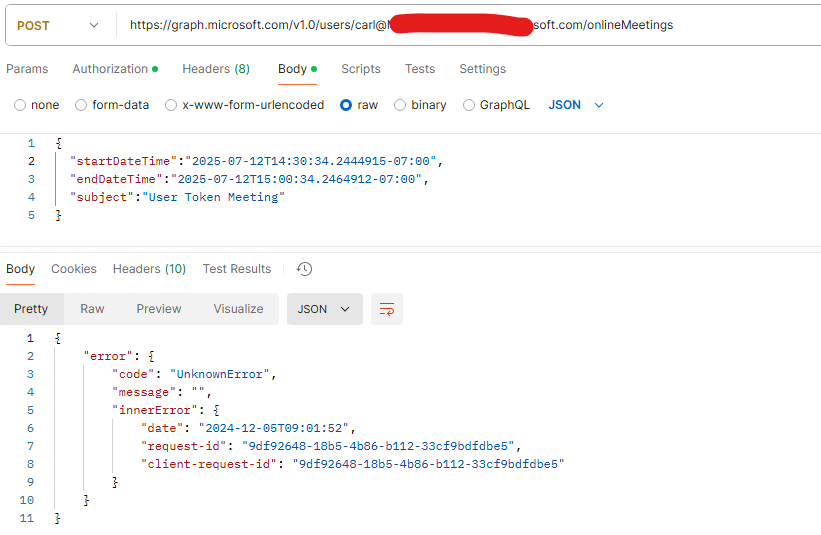Toggle the line wrap icon

[387, 309]
